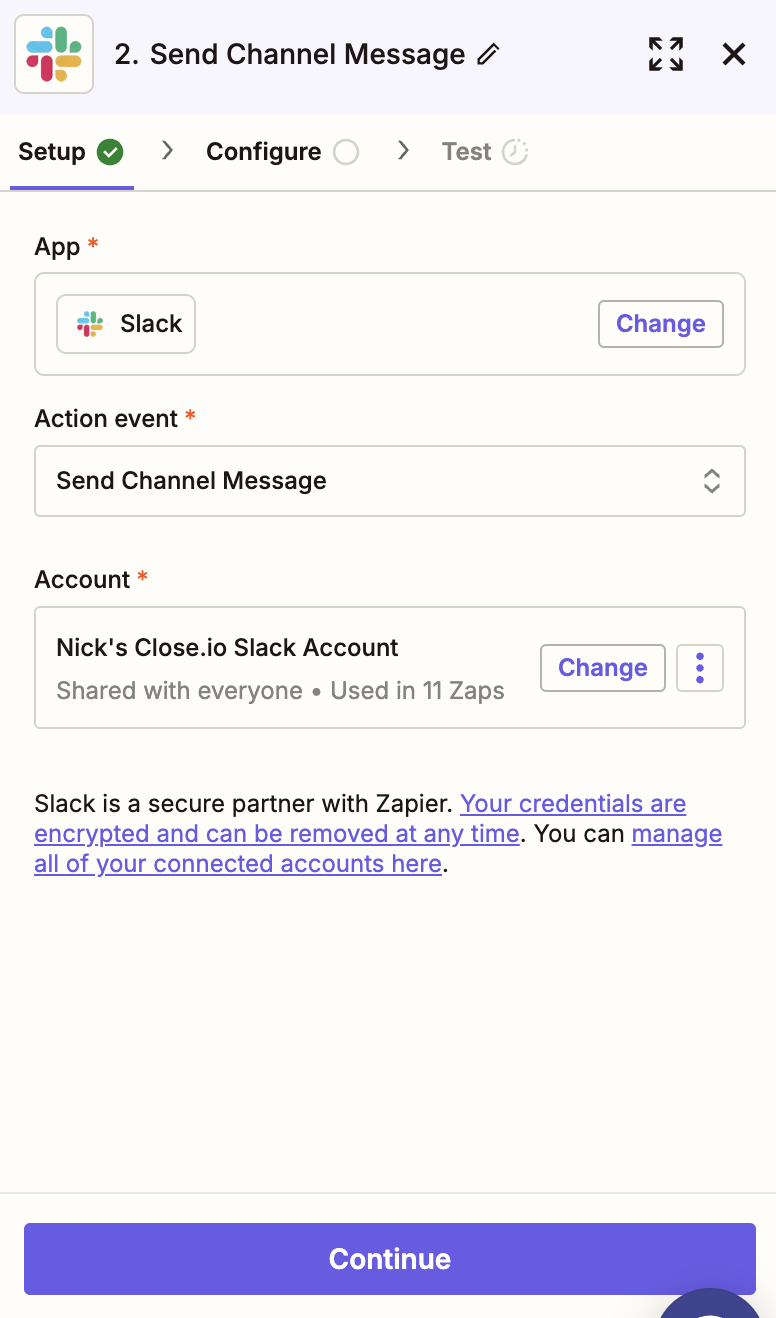Change the connected Slack account
776x1318 pixels.
(603, 668)
